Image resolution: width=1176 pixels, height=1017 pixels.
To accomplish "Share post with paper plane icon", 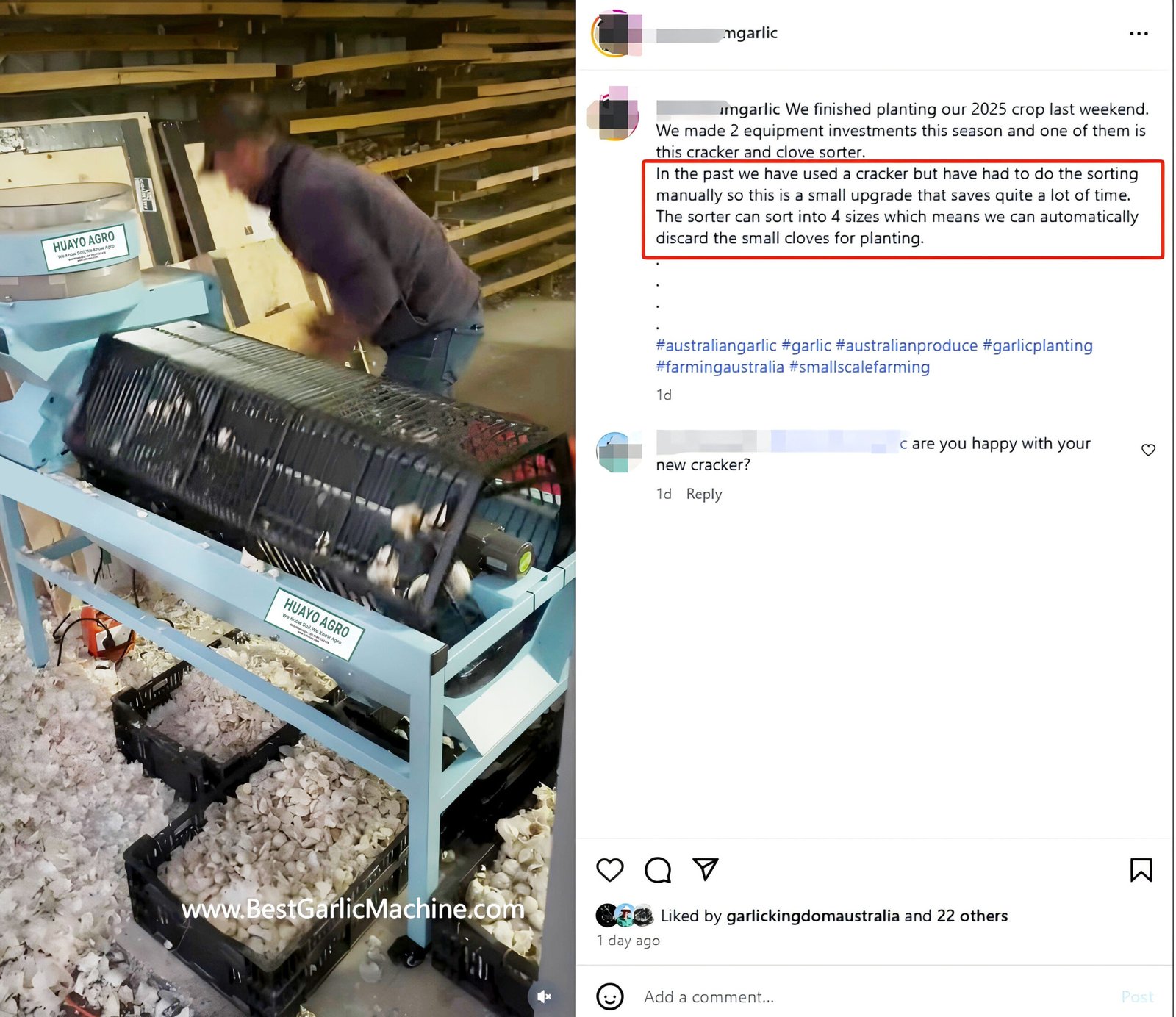I will point(706,869).
